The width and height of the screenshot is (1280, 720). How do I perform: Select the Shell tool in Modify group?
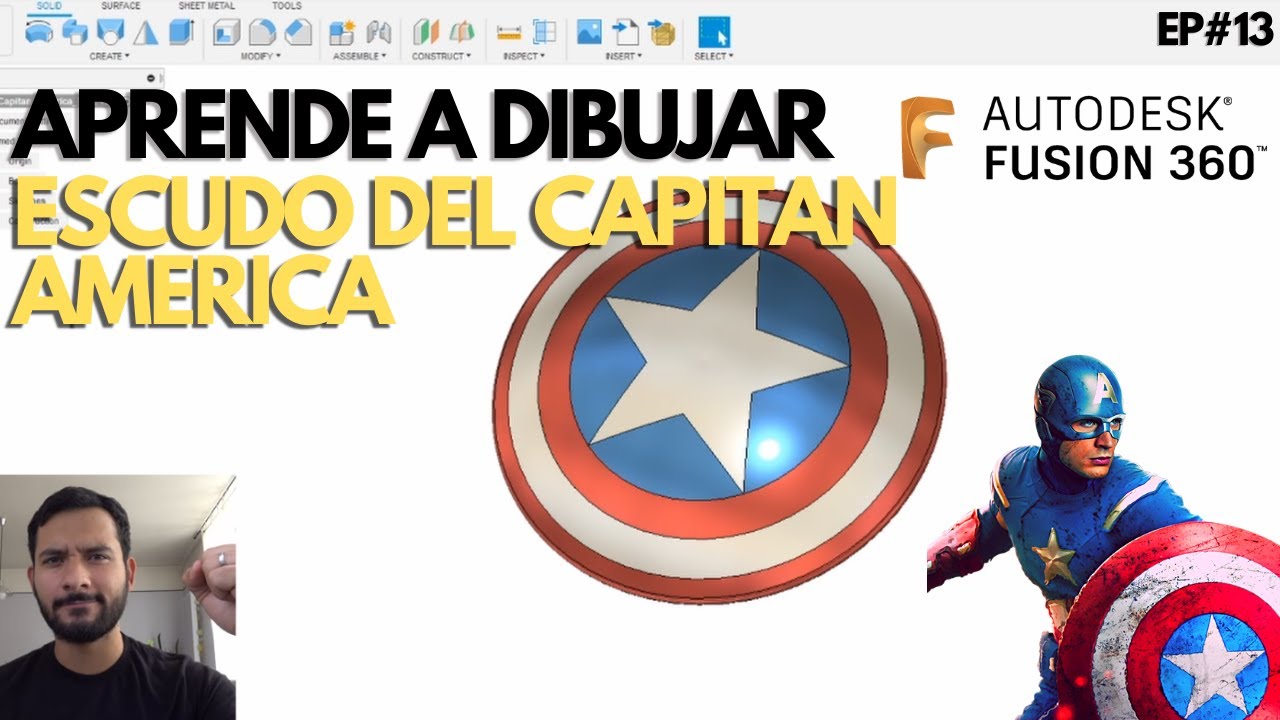tap(226, 33)
